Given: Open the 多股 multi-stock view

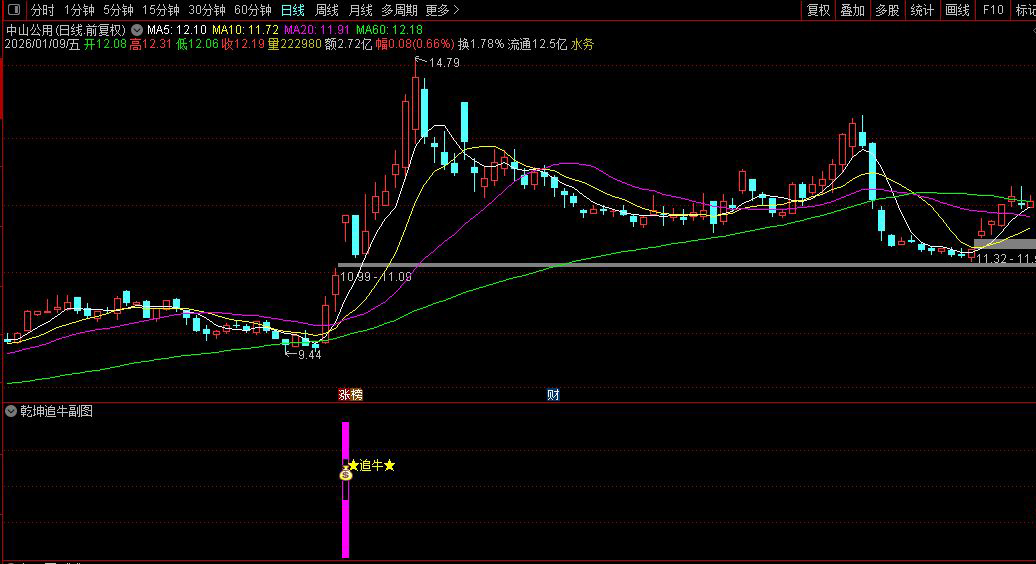Looking at the screenshot, I should coord(887,10).
